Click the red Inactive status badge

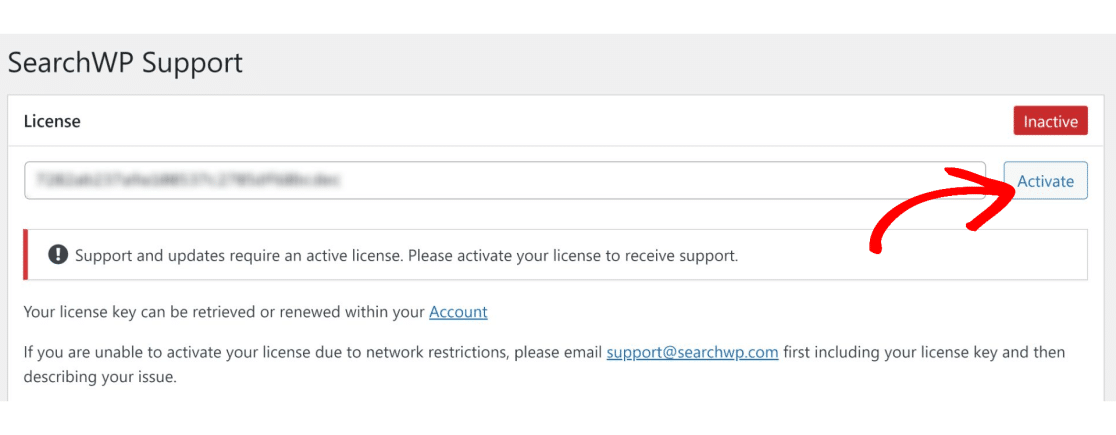[1051, 121]
